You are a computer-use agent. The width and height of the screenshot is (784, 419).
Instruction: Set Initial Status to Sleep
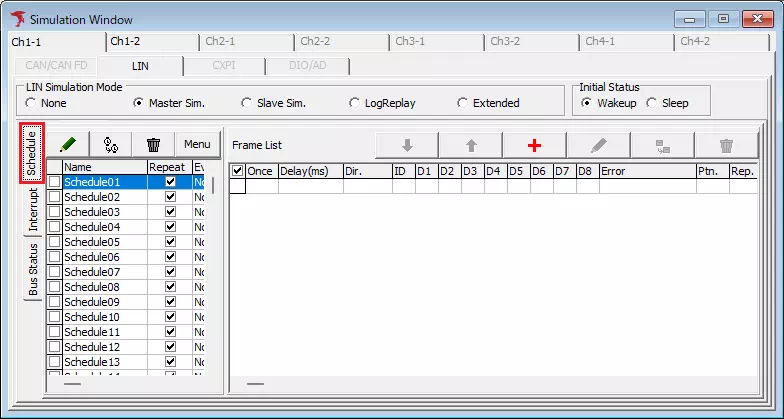pos(652,103)
